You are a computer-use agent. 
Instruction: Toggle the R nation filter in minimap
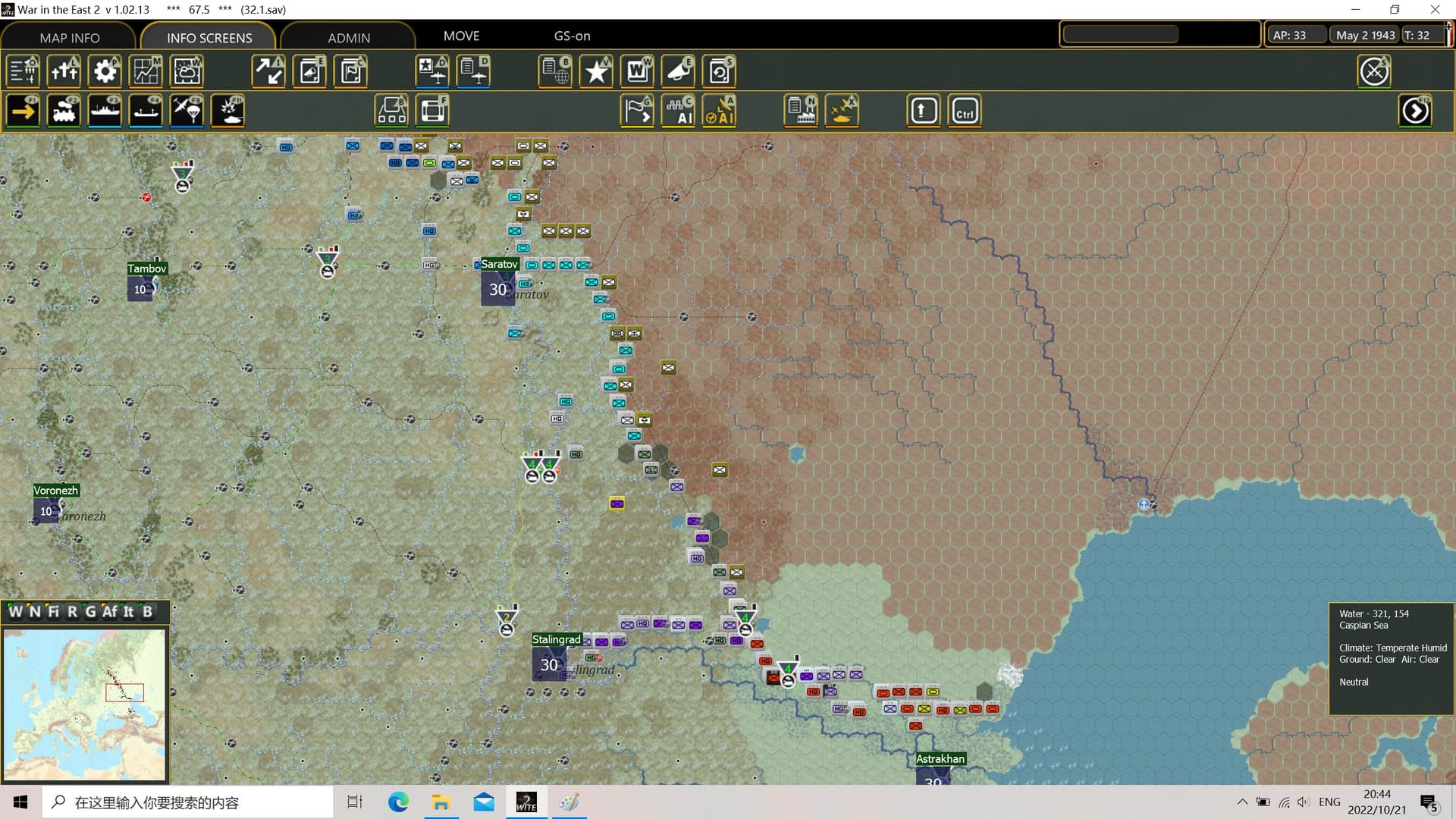72,611
